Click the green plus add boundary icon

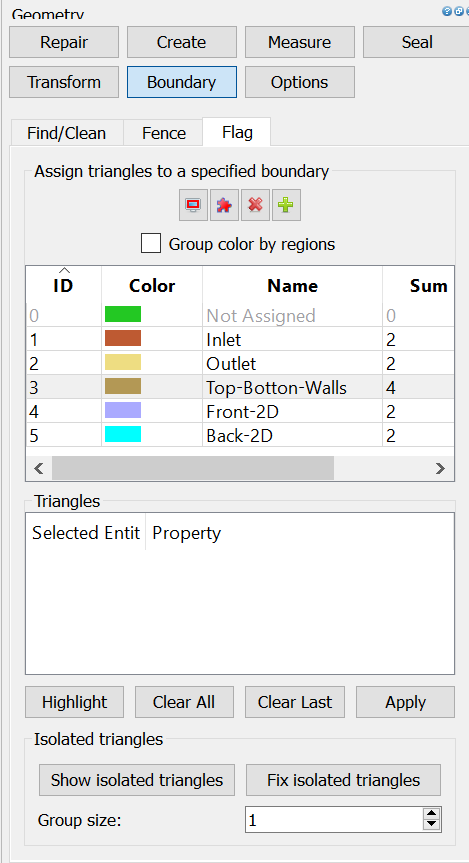pos(286,206)
